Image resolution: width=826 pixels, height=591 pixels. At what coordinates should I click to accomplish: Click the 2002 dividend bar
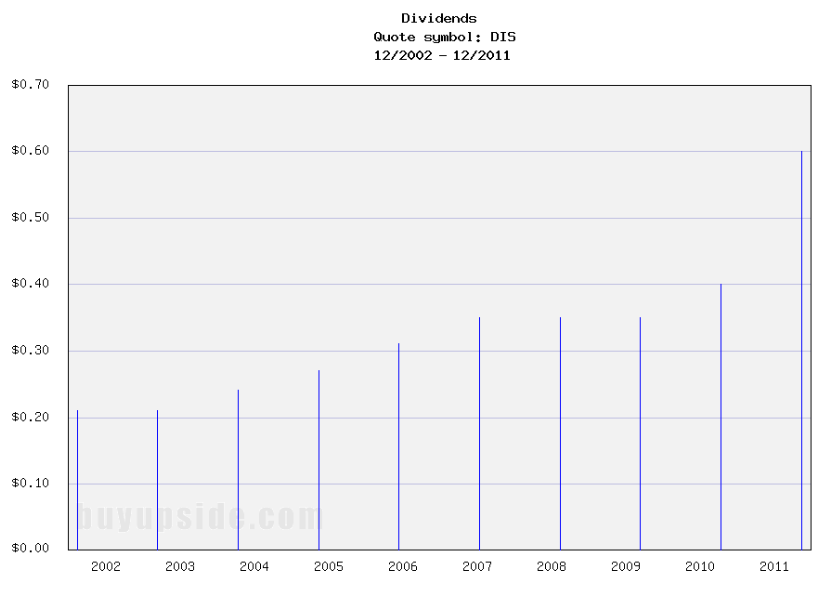pyautogui.click(x=77, y=480)
